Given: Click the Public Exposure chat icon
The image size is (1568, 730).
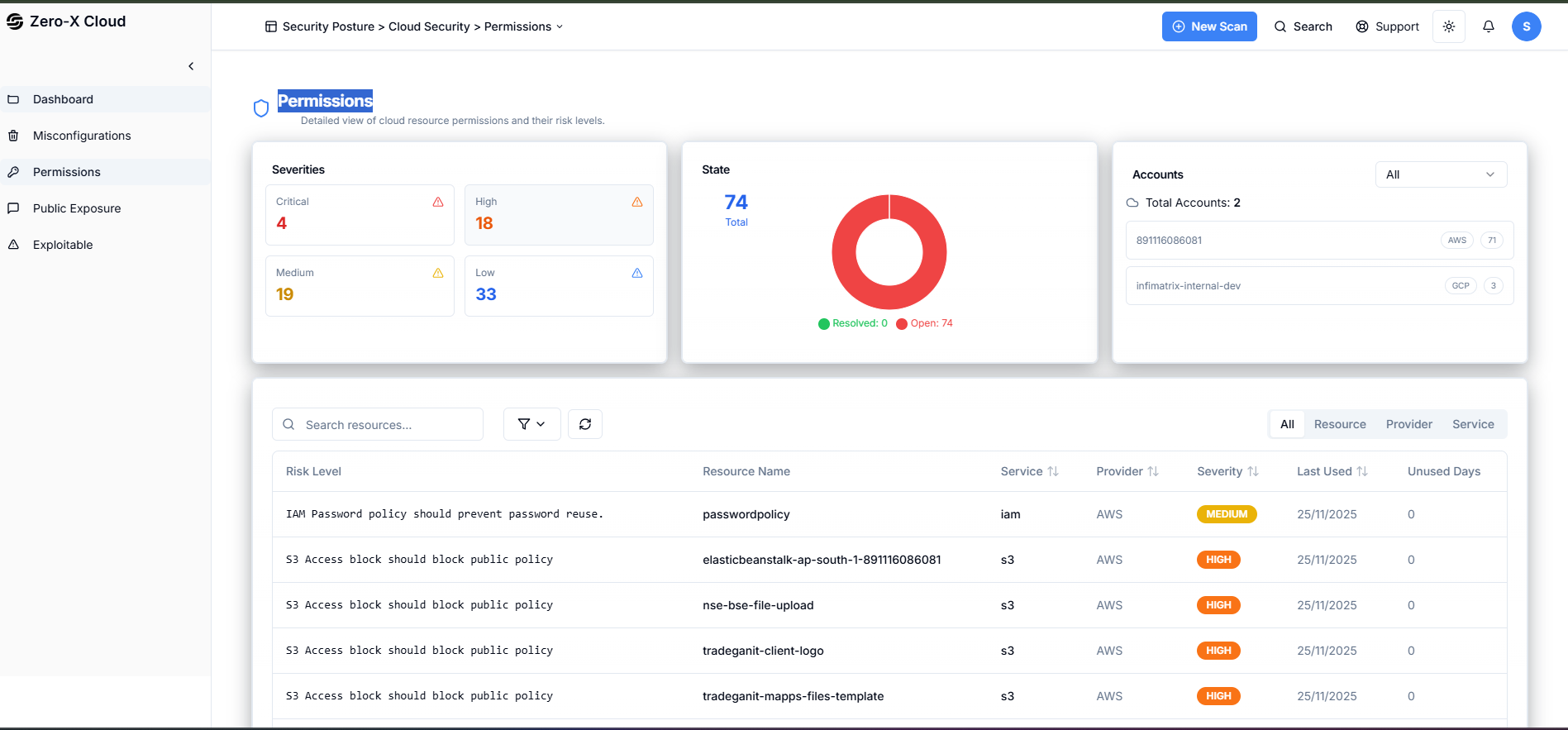Looking at the screenshot, I should tap(13, 208).
